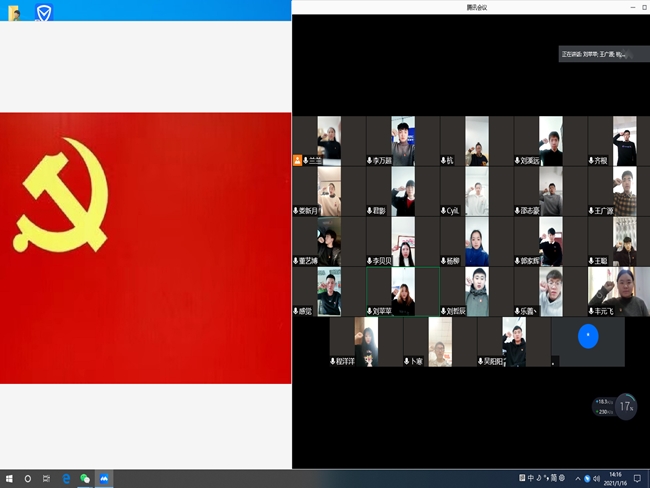Image resolution: width=650 pixels, height=488 pixels.
Task: Click the microphone icon beside 程洋洋
Action: pyautogui.click(x=332, y=361)
